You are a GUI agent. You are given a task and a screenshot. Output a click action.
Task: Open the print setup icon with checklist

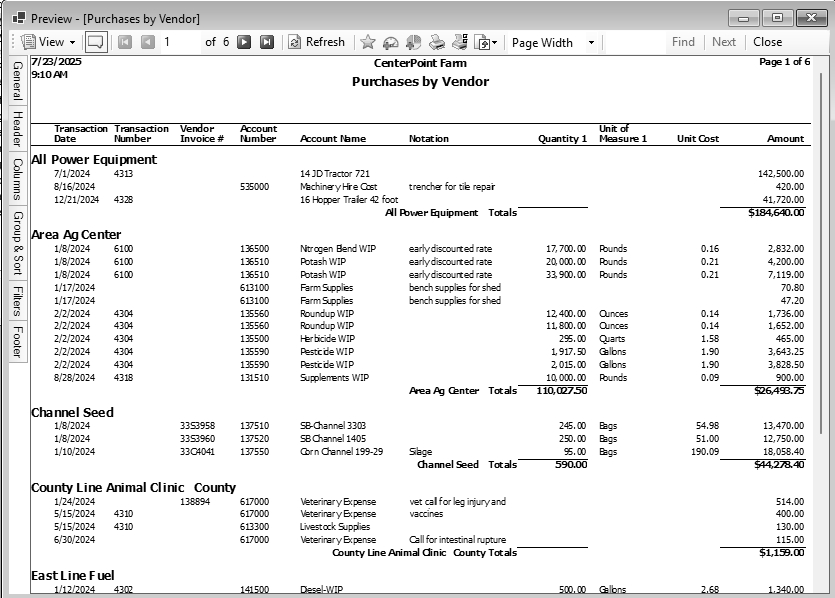tap(460, 42)
